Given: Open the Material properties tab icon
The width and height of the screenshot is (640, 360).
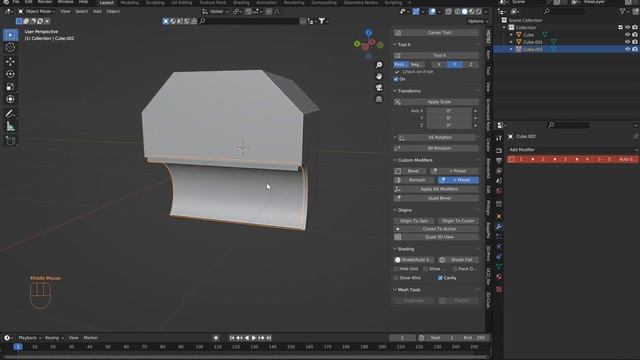Looking at the screenshot, I should pyautogui.click(x=499, y=277).
